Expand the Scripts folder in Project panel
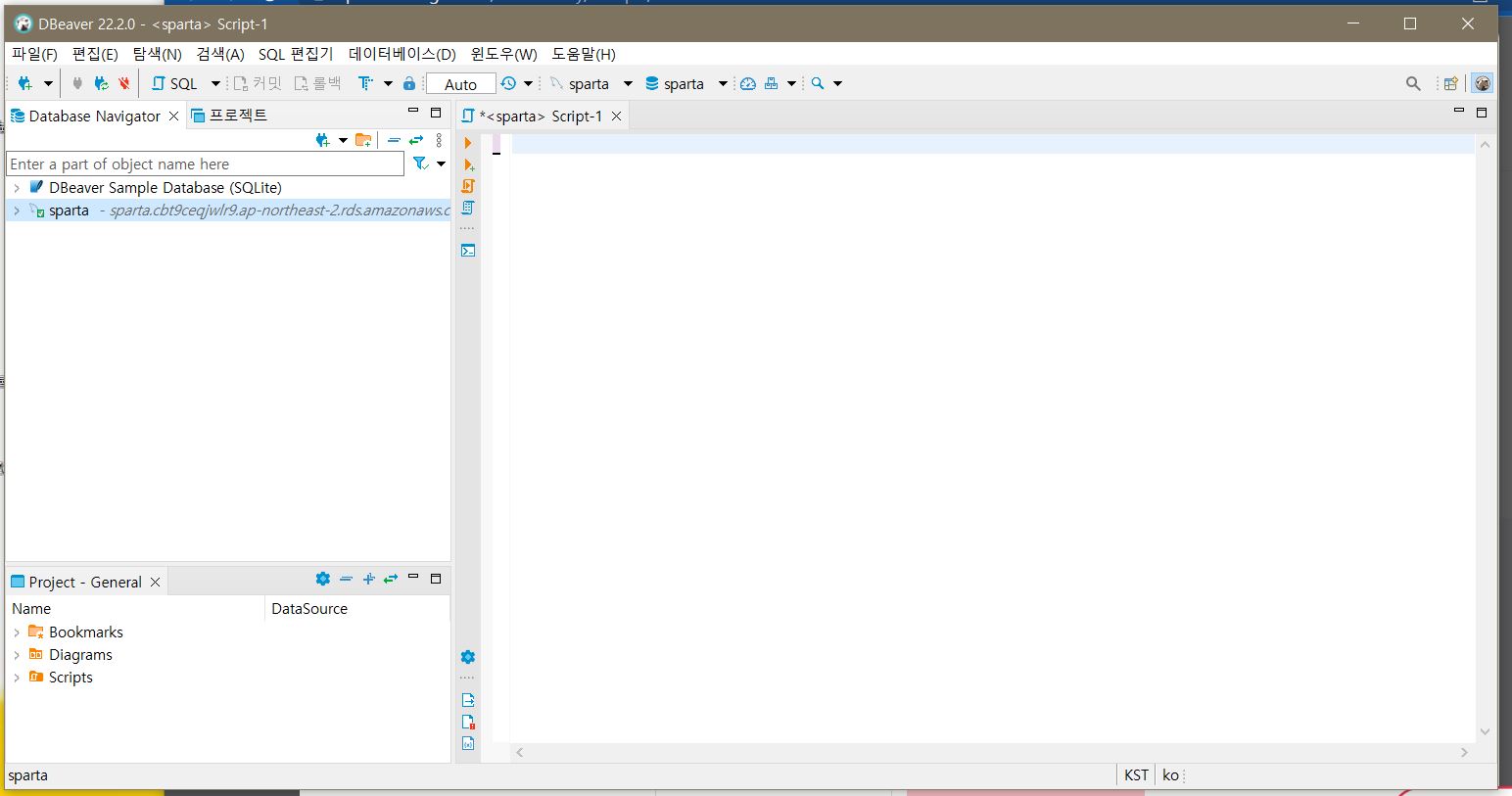1512x796 pixels. tap(17, 678)
